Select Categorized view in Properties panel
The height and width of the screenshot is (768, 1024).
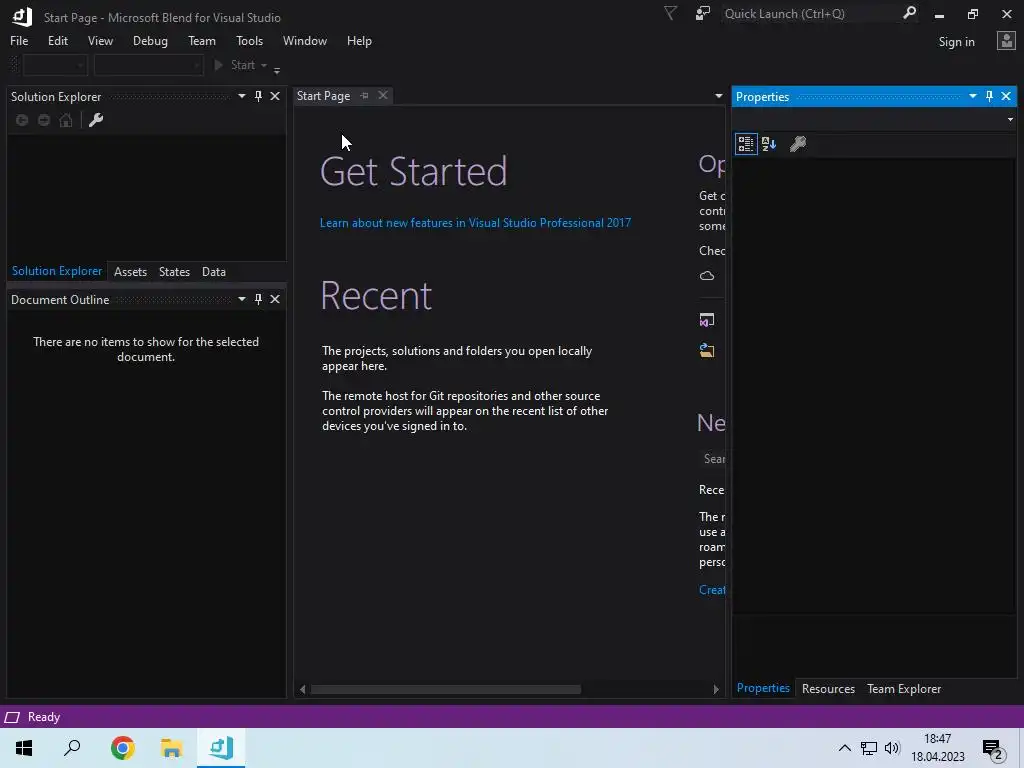click(746, 144)
